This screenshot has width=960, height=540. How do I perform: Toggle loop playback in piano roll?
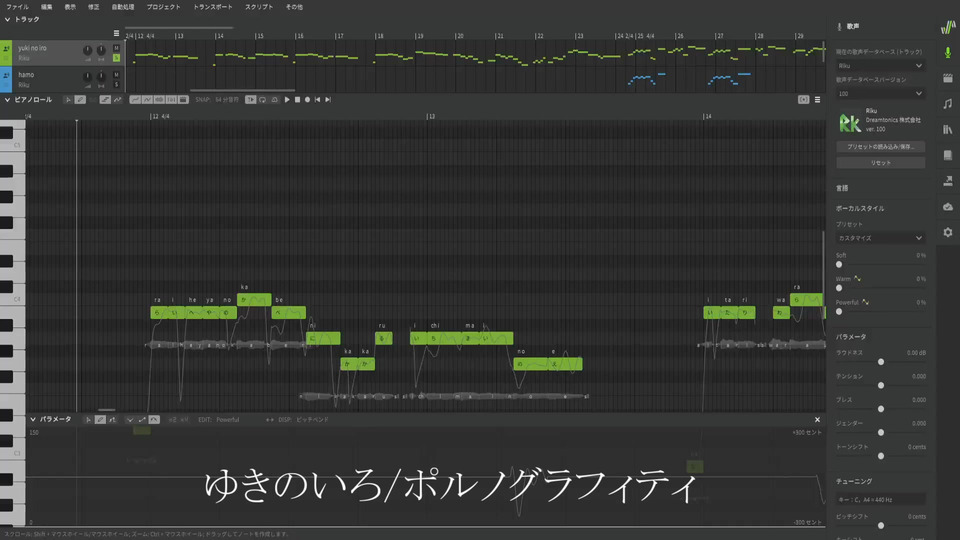point(263,100)
